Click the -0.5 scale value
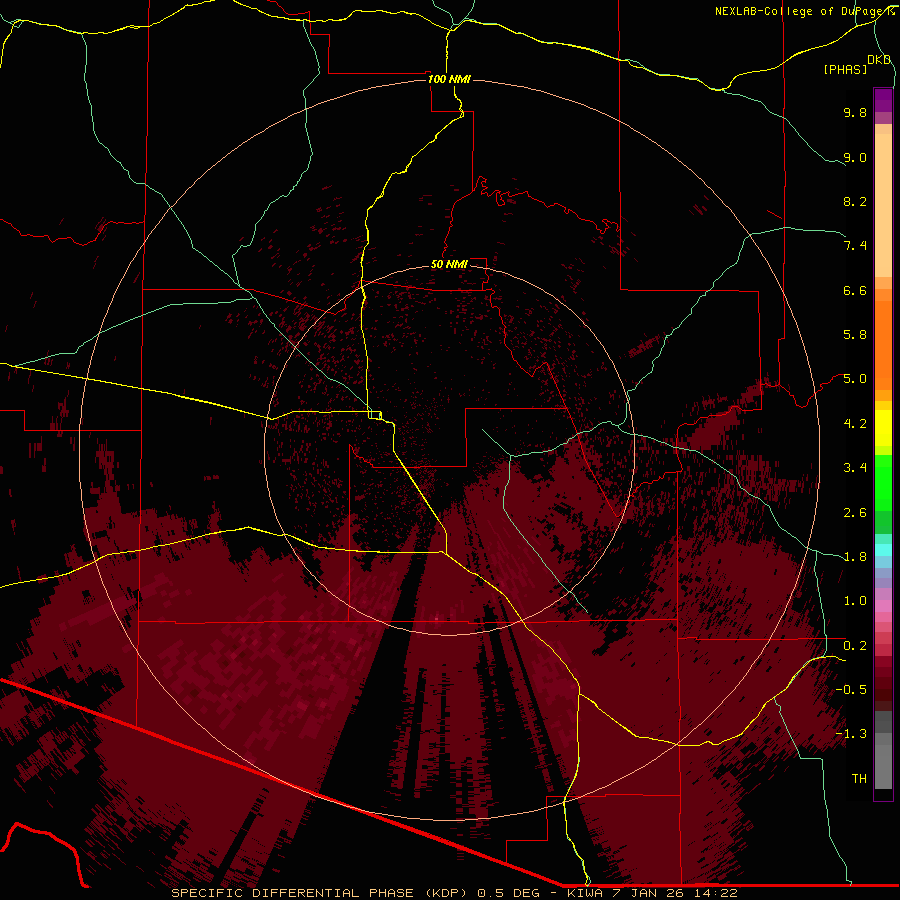 tap(851, 690)
